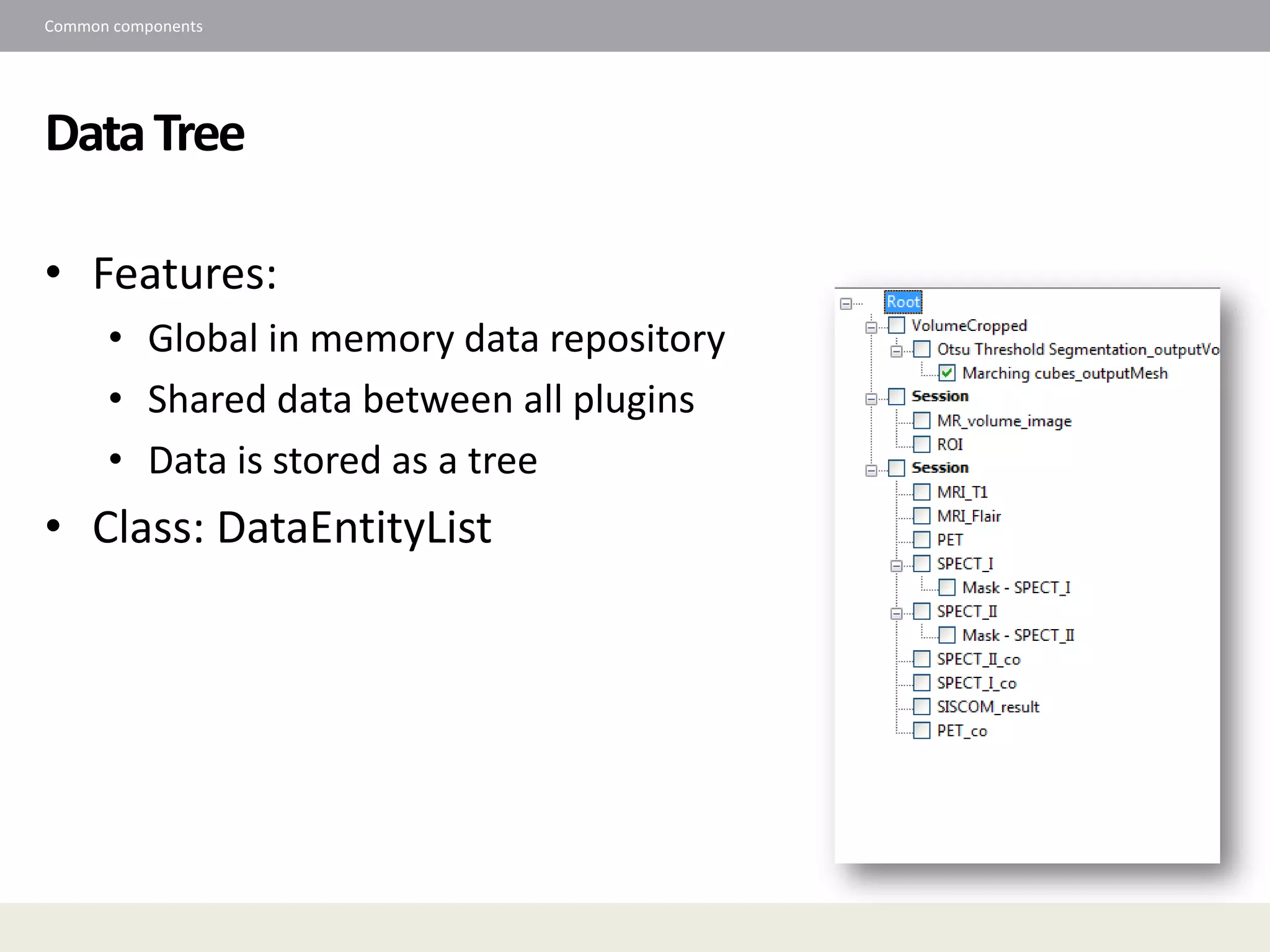Select the highlighted Root tree node
The height and width of the screenshot is (952, 1270).
click(x=903, y=302)
